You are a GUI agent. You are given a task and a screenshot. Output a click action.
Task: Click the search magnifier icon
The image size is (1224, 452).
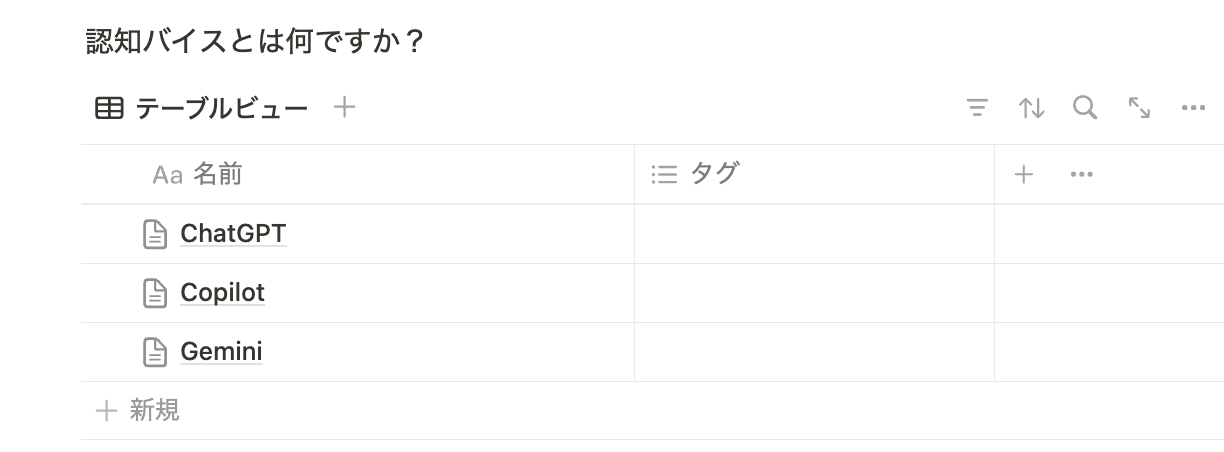click(x=1085, y=107)
